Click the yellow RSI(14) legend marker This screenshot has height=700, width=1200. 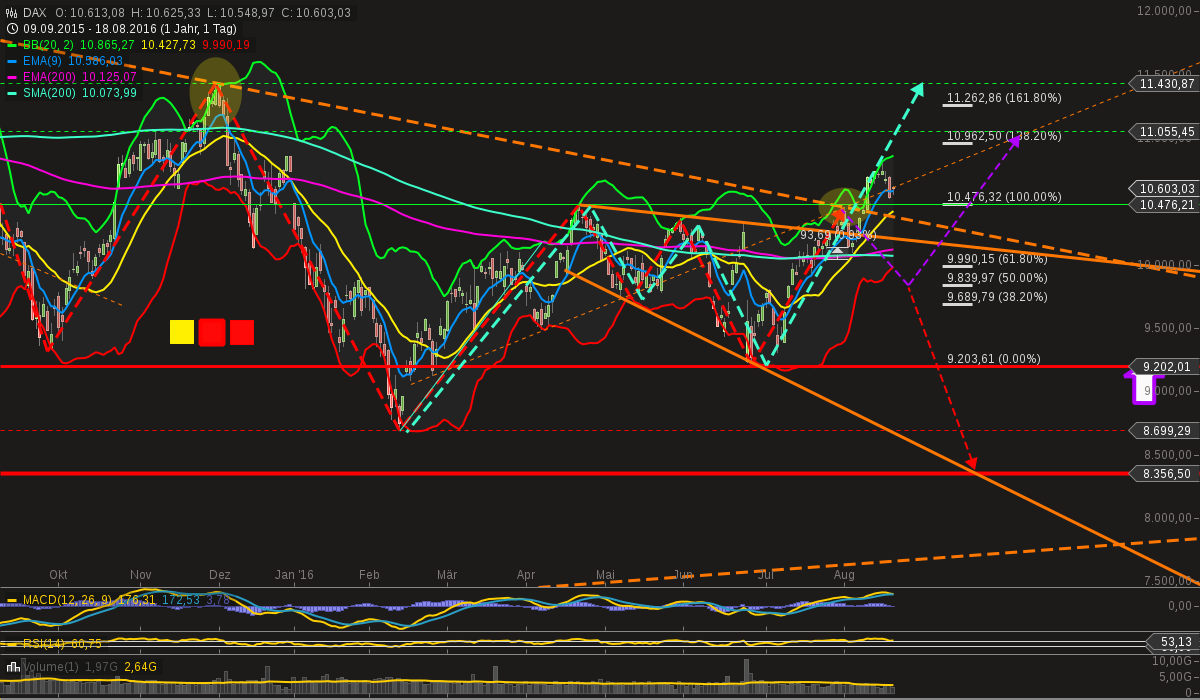(x=12, y=644)
